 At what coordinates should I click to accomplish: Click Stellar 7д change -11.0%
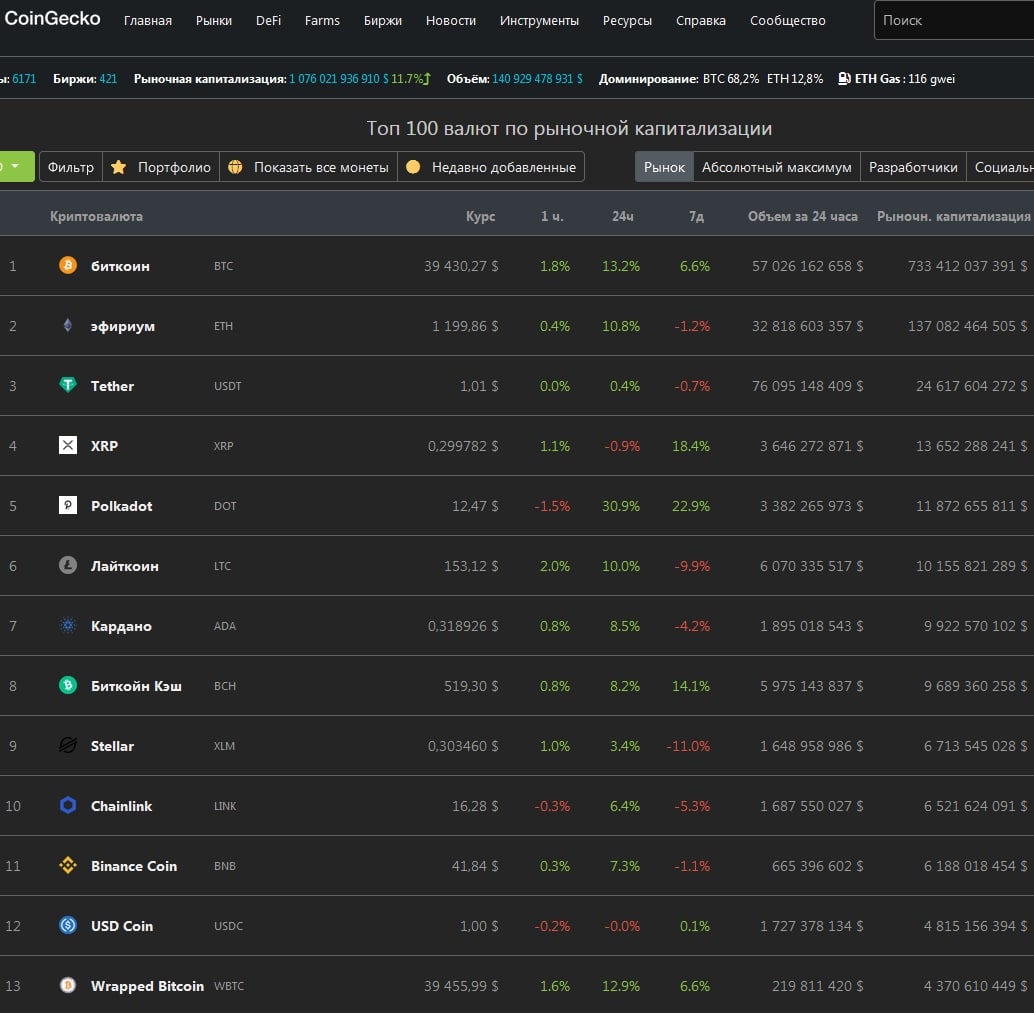(x=688, y=746)
